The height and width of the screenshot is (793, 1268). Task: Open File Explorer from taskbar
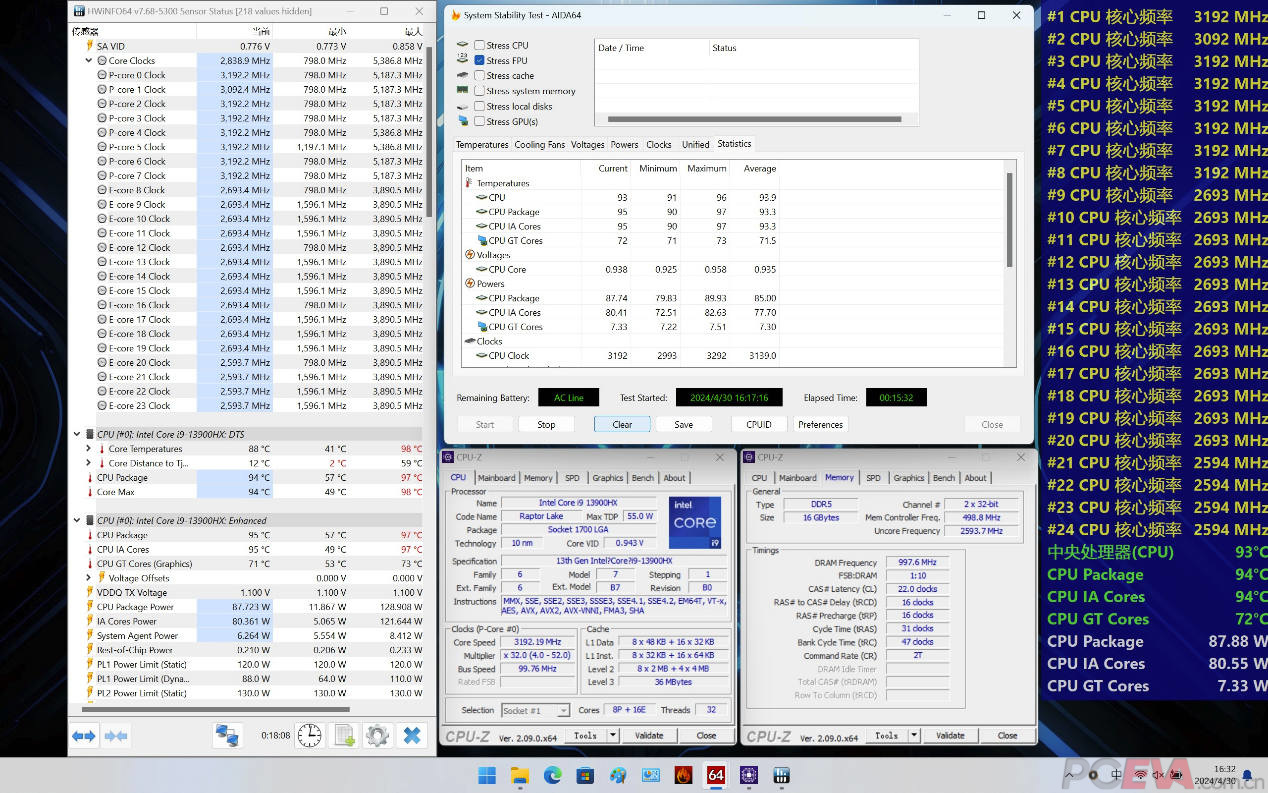pos(520,775)
